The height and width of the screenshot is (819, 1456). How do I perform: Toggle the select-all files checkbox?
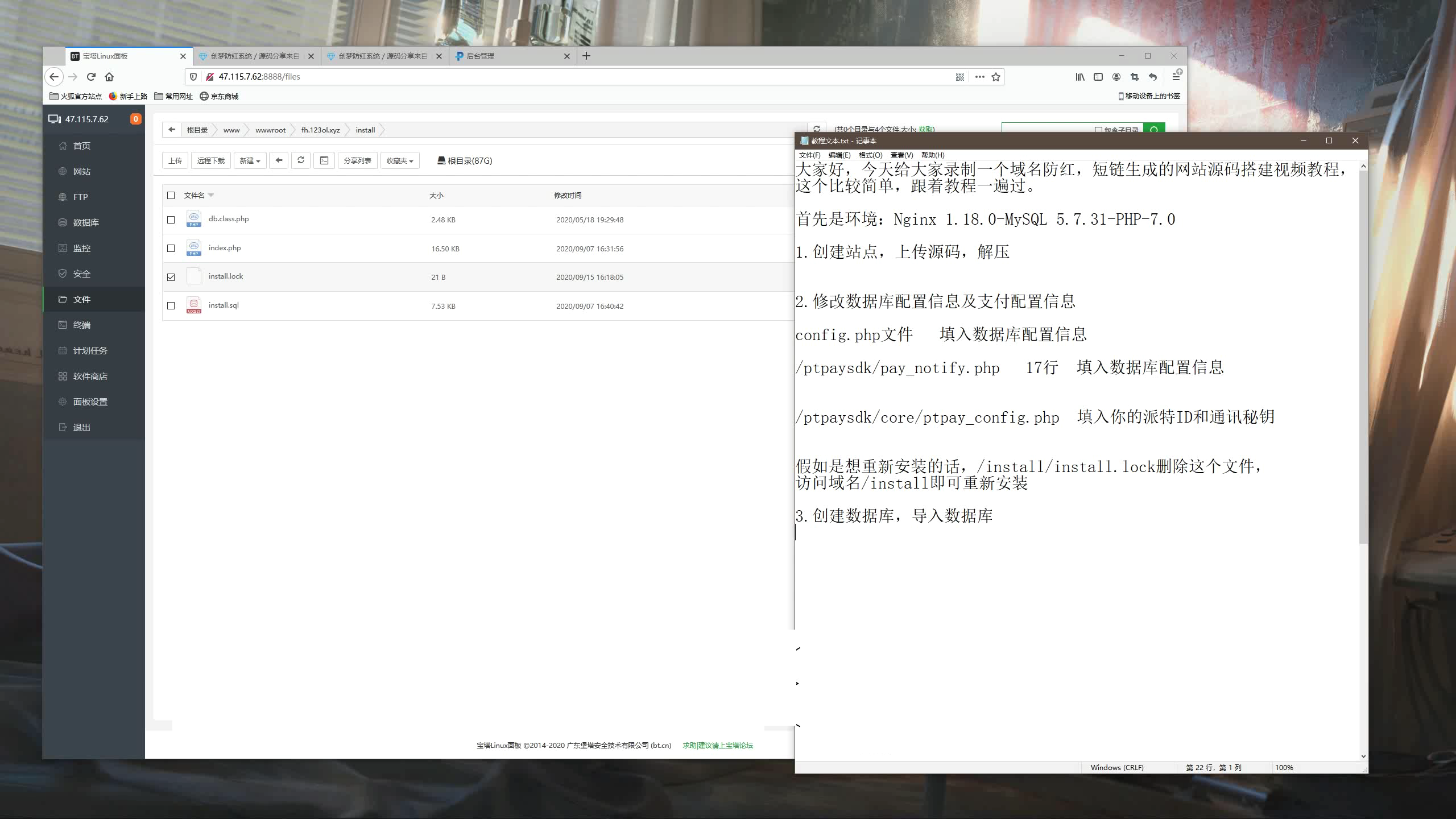pyautogui.click(x=171, y=195)
